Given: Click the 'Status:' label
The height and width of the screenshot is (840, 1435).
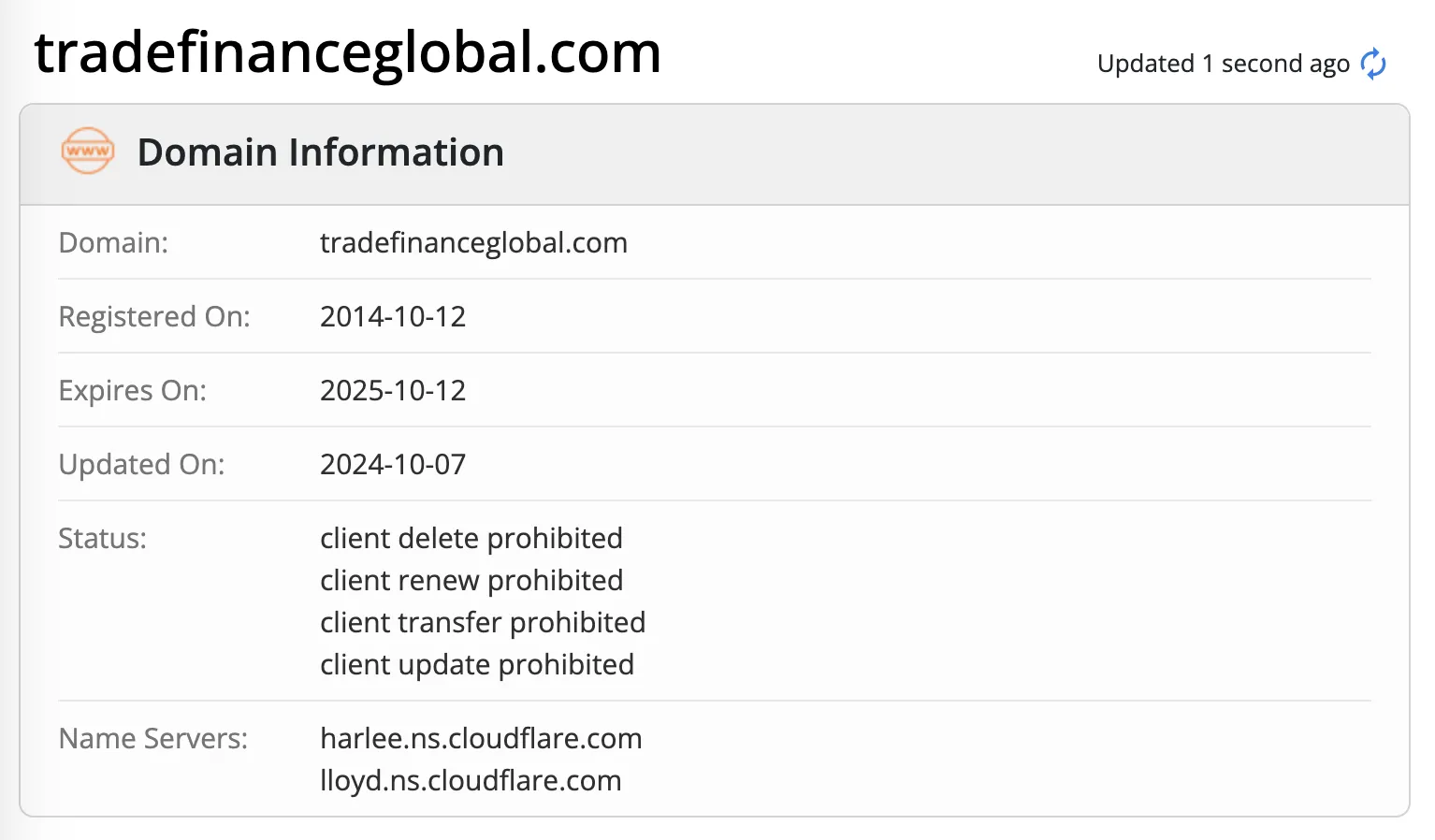Looking at the screenshot, I should 103,539.
